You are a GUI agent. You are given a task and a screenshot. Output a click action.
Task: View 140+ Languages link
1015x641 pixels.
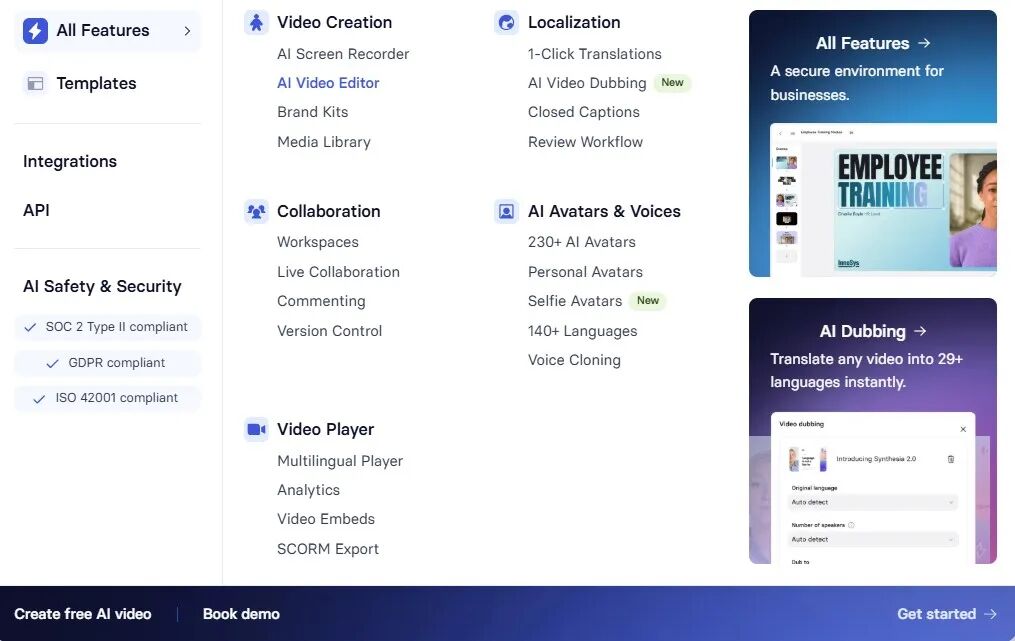[583, 331]
